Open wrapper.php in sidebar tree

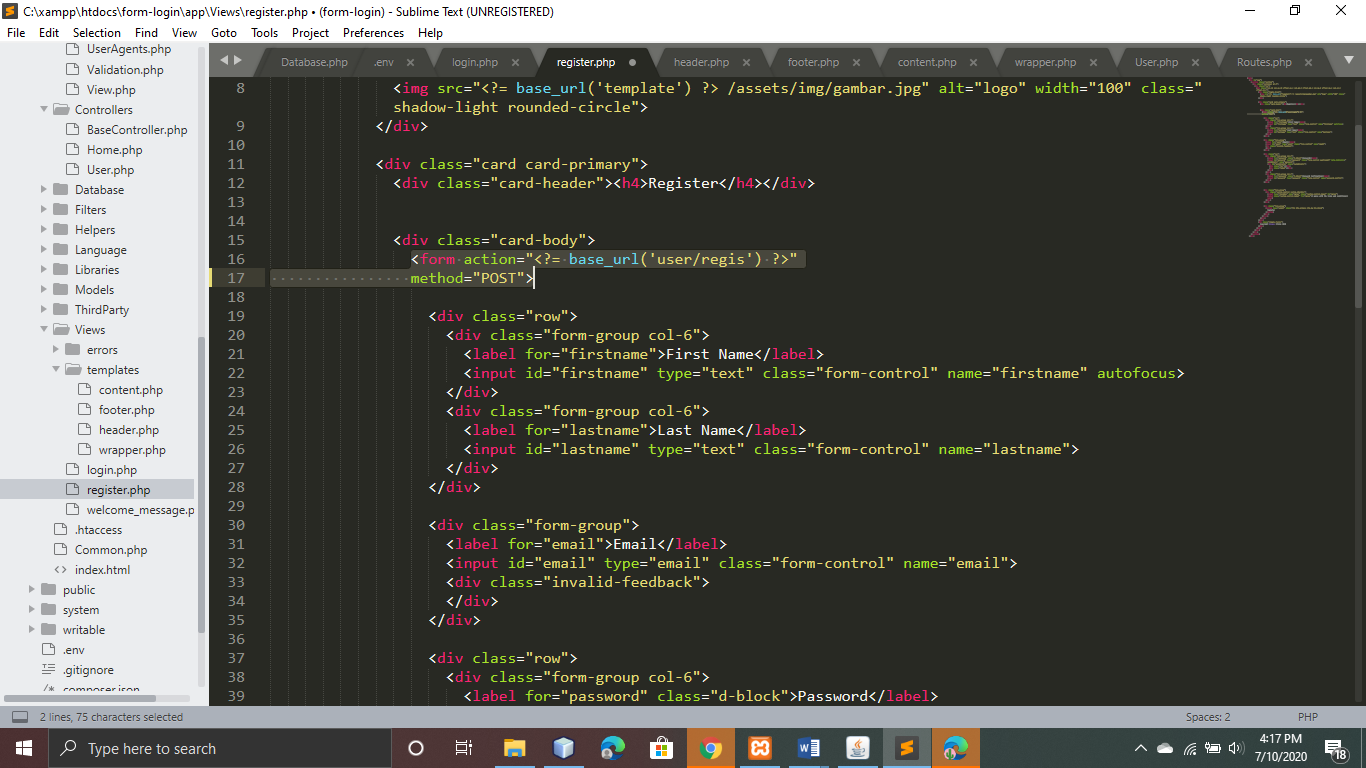(132, 450)
